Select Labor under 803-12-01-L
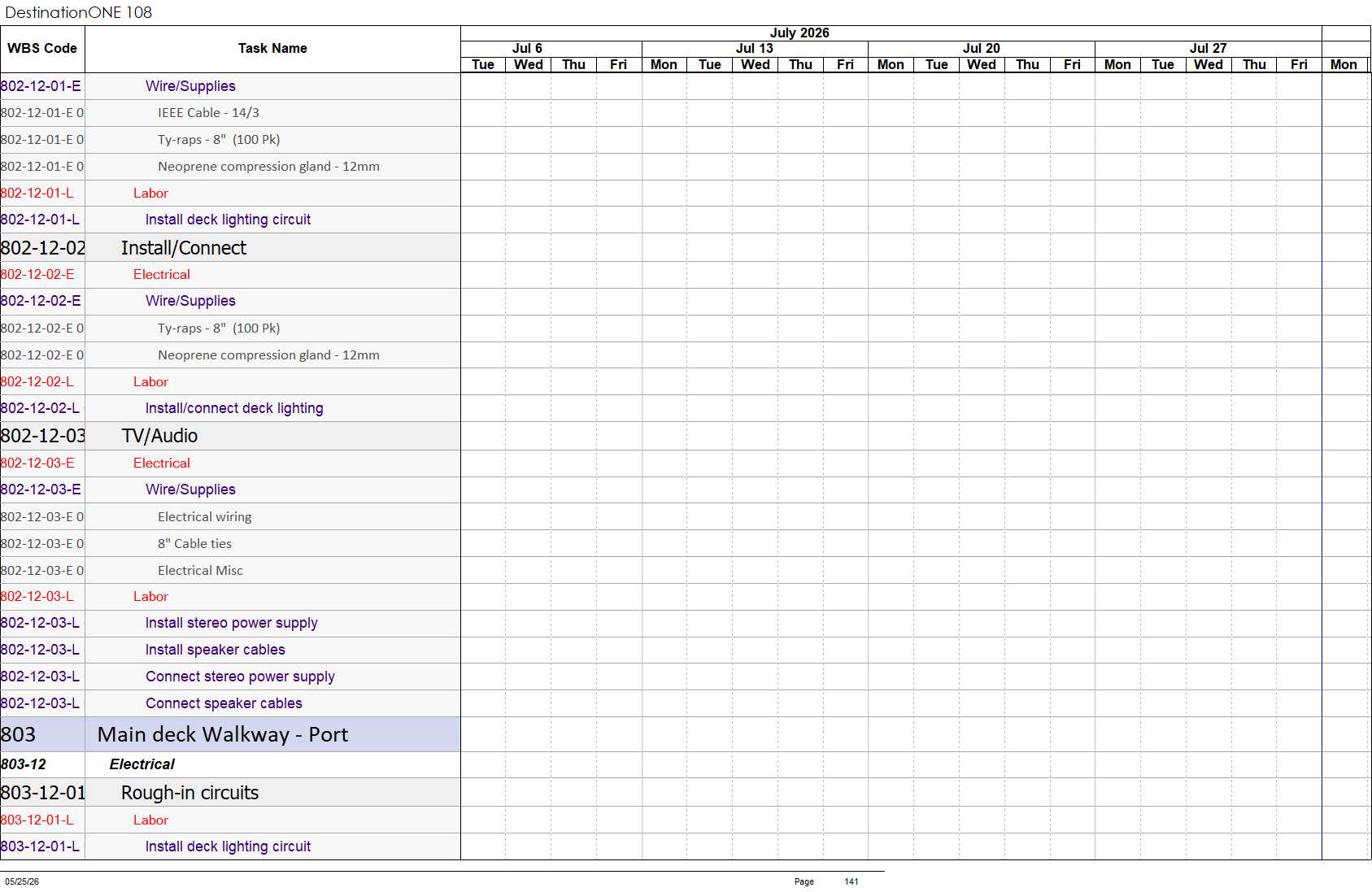Viewport: 1372px width, 892px height. click(150, 820)
